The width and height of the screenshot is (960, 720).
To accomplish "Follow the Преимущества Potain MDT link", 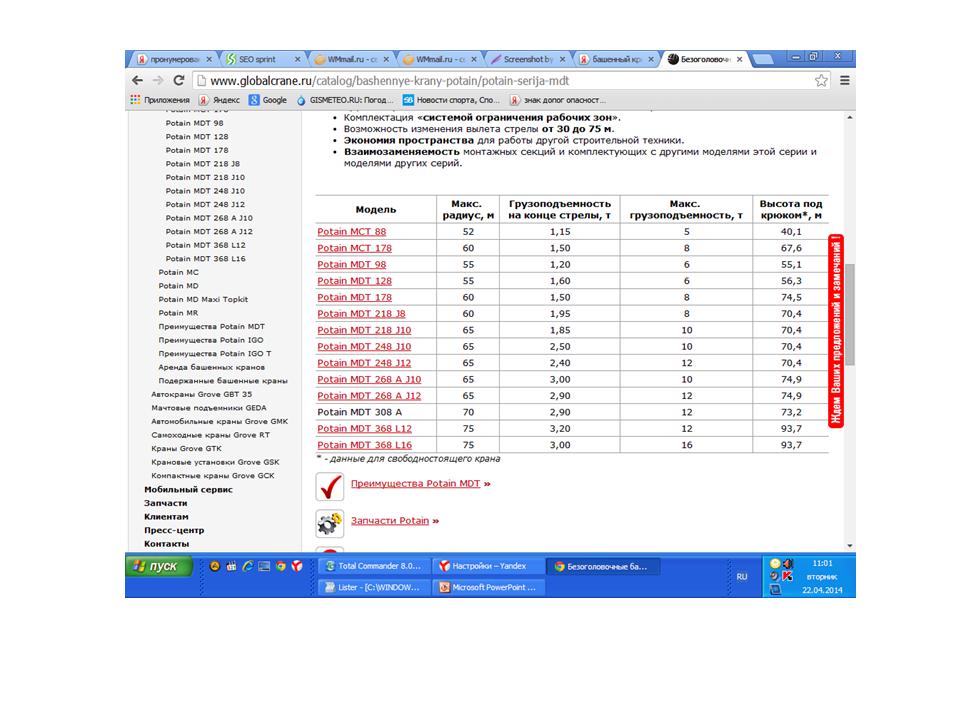I will (x=415, y=484).
